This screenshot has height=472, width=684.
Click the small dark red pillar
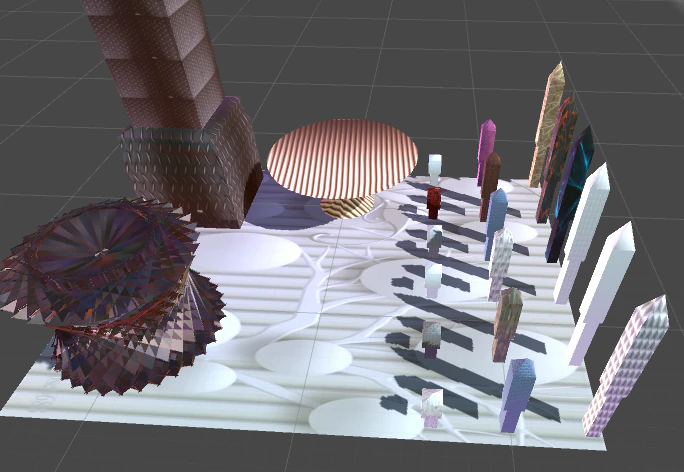(434, 203)
